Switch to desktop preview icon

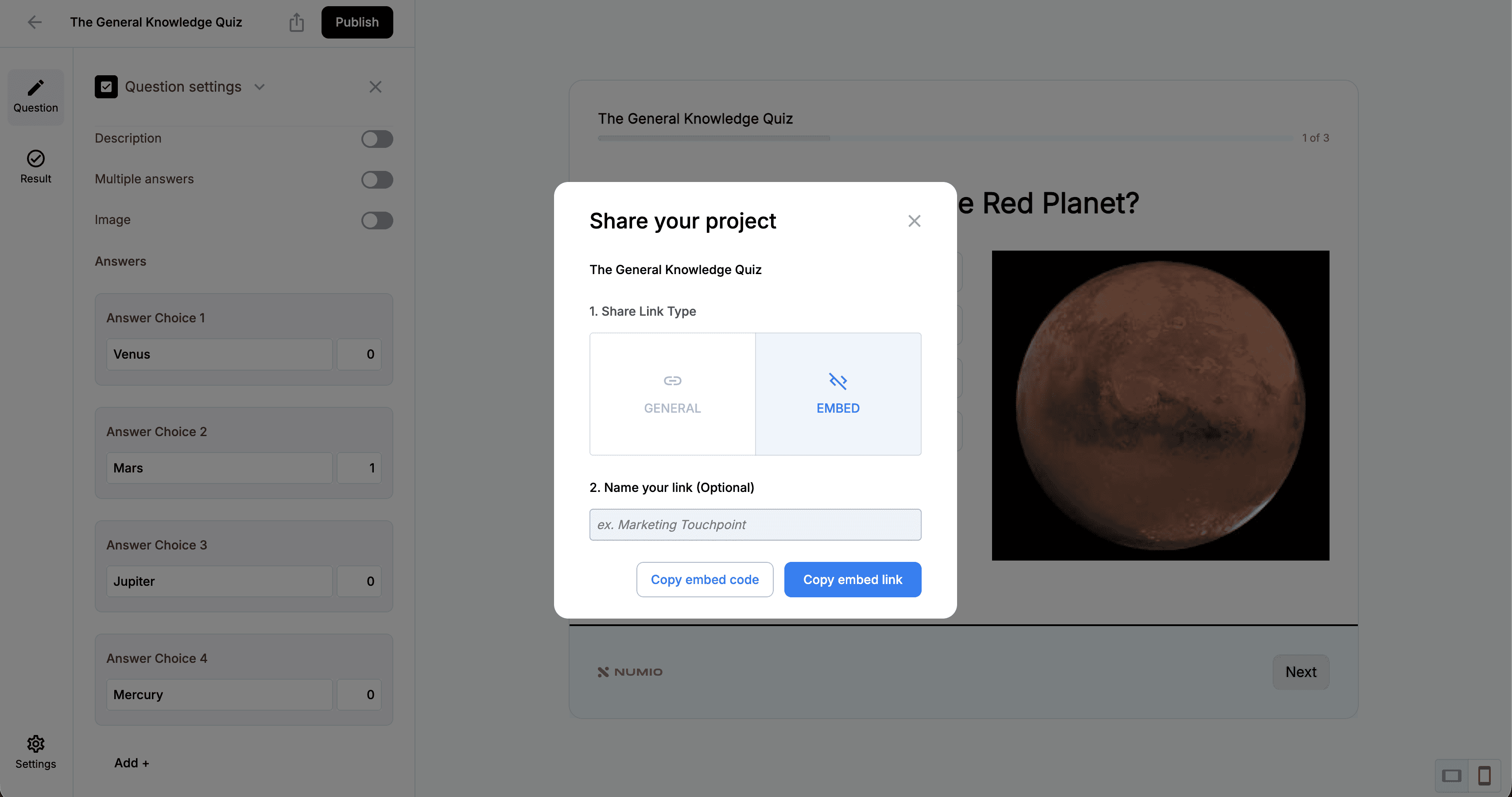pyautogui.click(x=1451, y=776)
